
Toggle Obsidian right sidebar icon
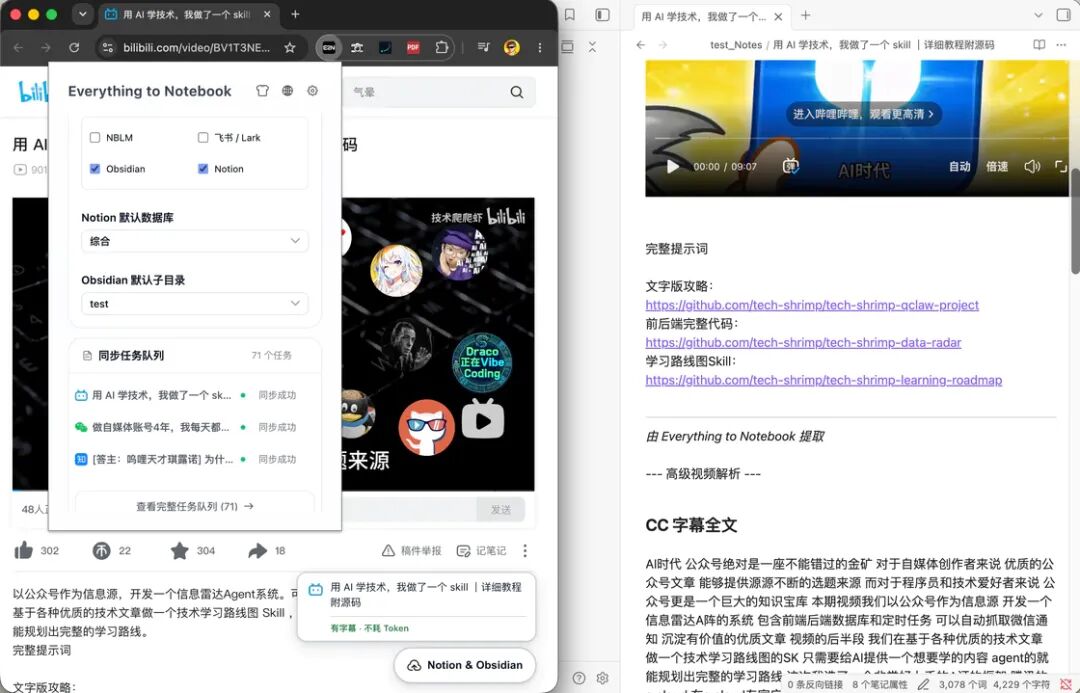pyautogui.click(x=1063, y=15)
